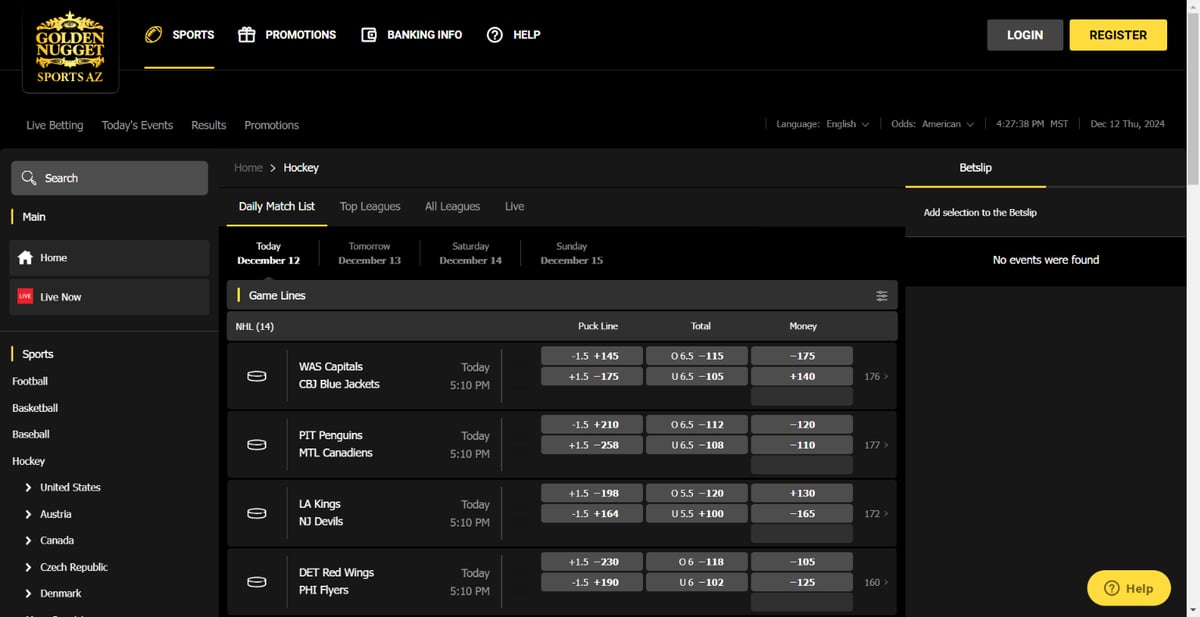This screenshot has width=1200, height=617.
Task: Bet Canadiens puck line +1.5 −258
Action: 592,445
